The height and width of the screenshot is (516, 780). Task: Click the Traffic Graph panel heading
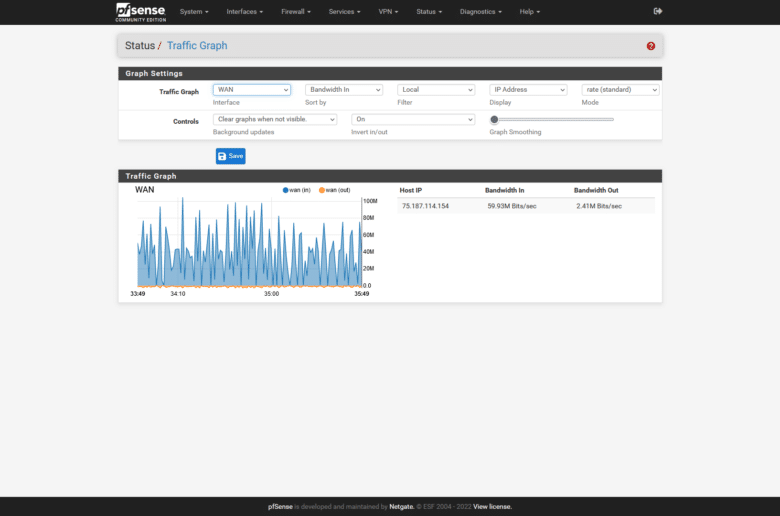coord(390,176)
